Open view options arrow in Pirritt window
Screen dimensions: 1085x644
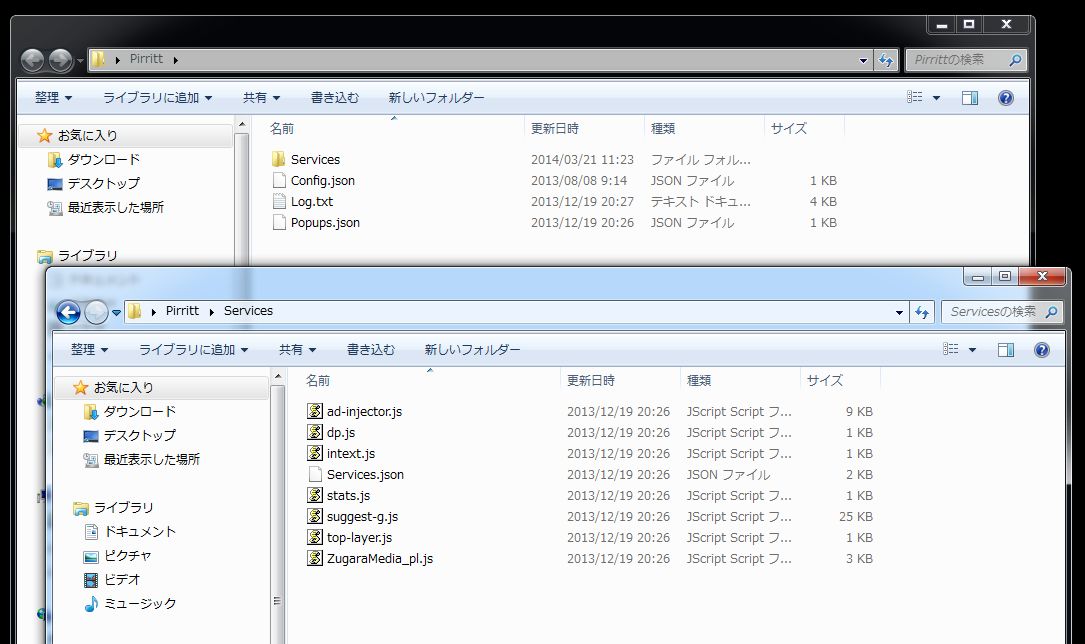point(936,98)
